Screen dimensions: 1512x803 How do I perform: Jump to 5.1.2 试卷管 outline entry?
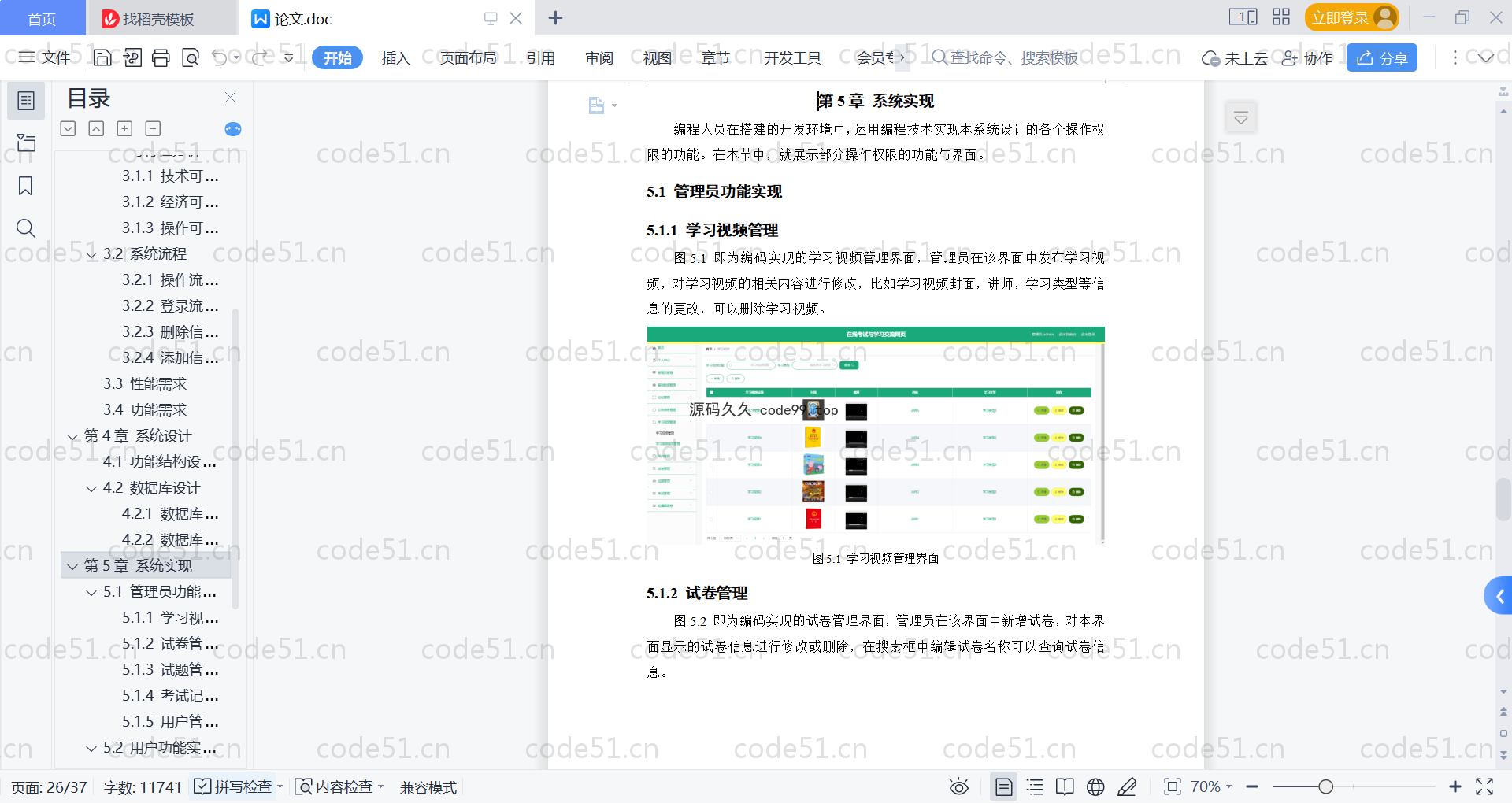click(170, 644)
